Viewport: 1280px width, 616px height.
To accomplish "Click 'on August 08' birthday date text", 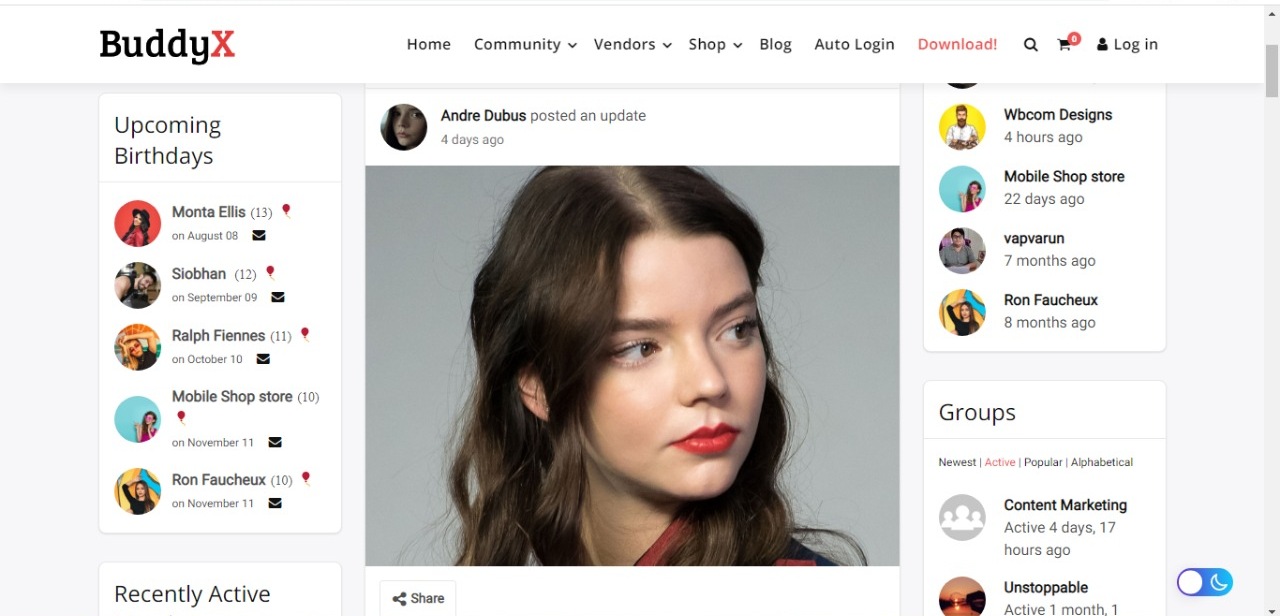I will 205,236.
